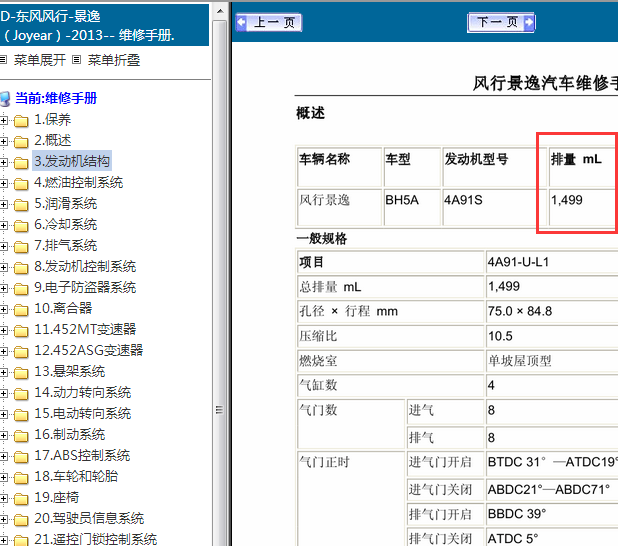
Task: Click the BBDC 39° exhaust valve opening value
Action: (517, 514)
